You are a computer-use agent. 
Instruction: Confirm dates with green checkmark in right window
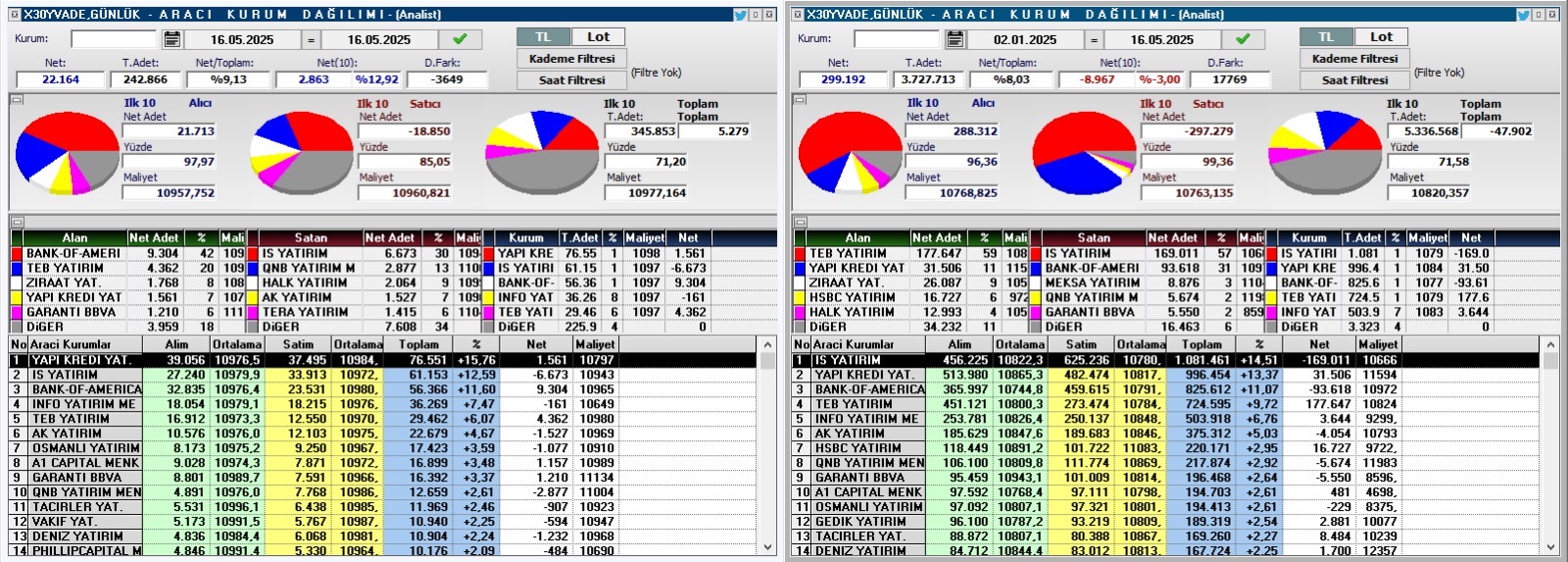[x=1243, y=39]
